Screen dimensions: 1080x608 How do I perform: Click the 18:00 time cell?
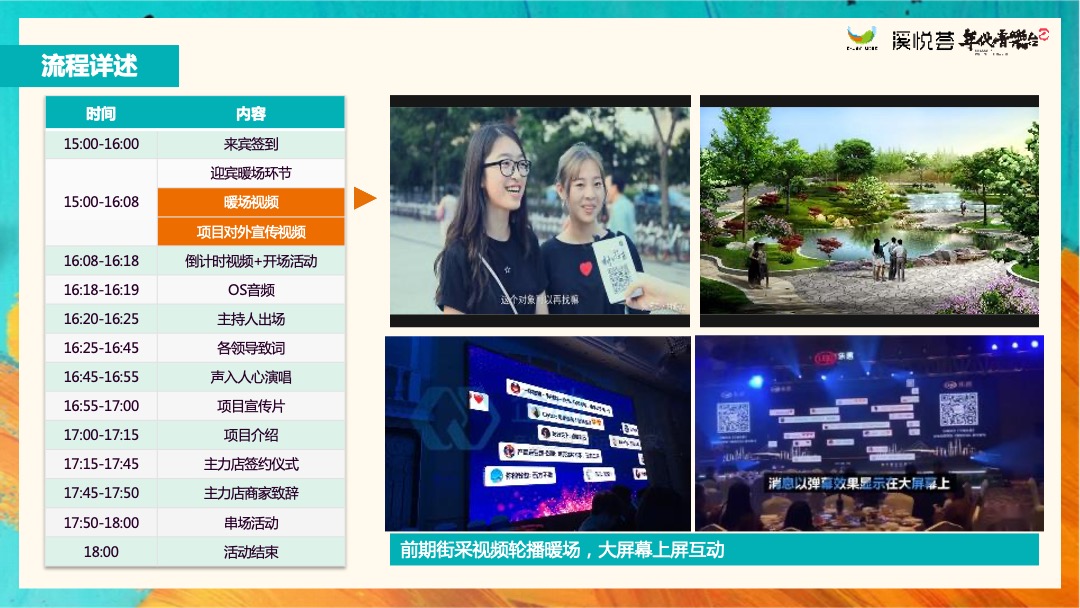pos(100,551)
